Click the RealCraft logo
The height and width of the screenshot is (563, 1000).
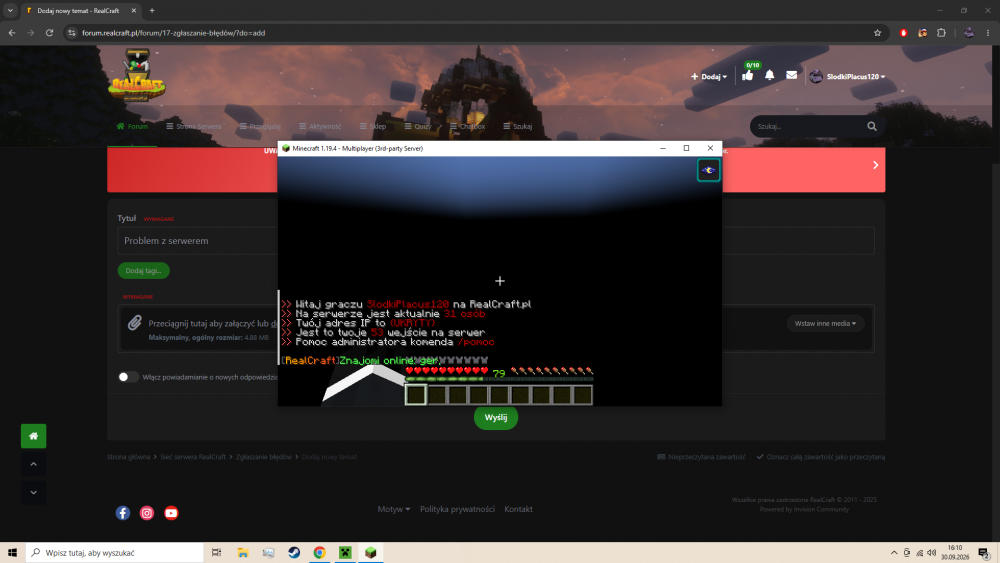click(136, 76)
